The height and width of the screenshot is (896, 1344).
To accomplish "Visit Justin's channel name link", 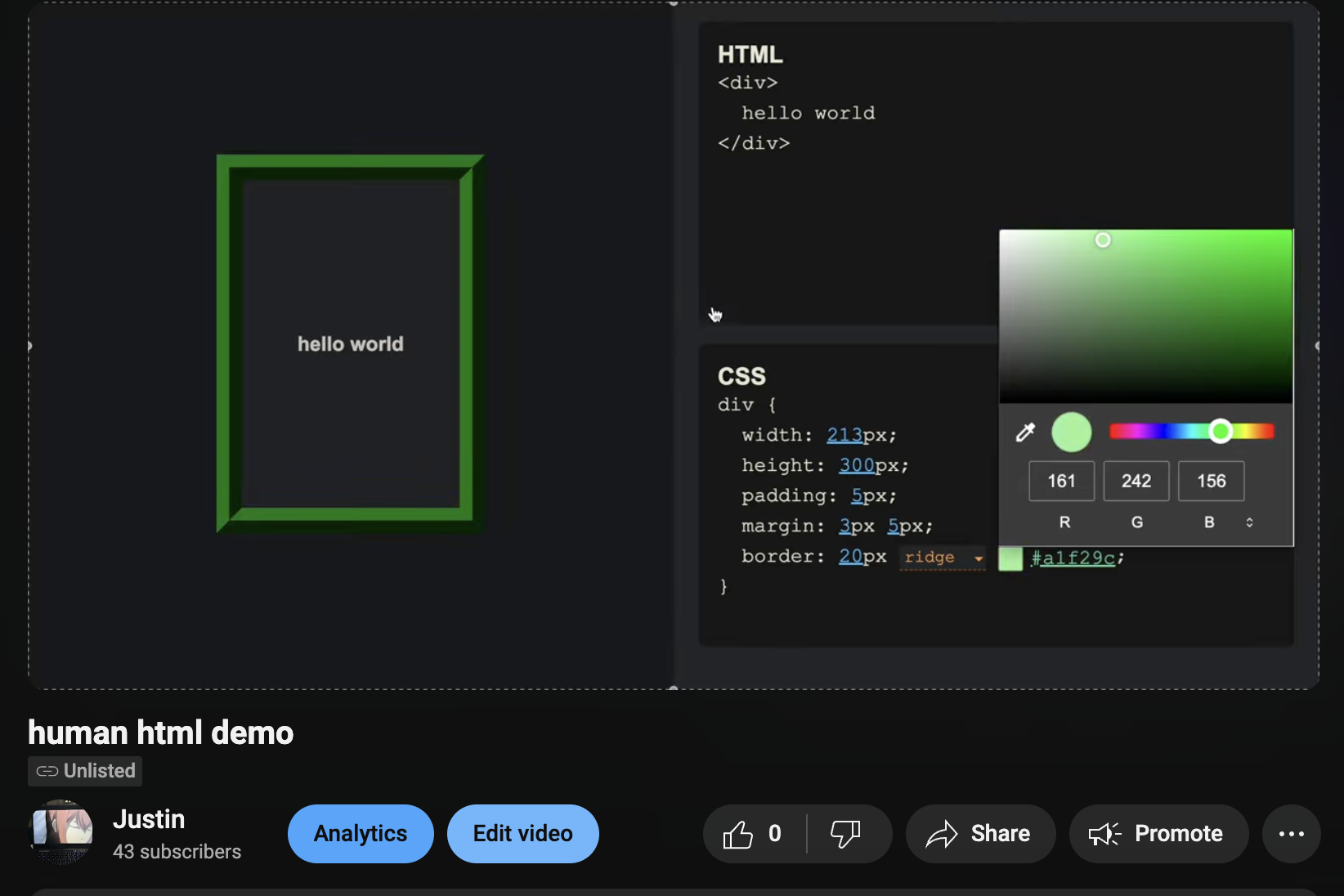I will point(149,818).
